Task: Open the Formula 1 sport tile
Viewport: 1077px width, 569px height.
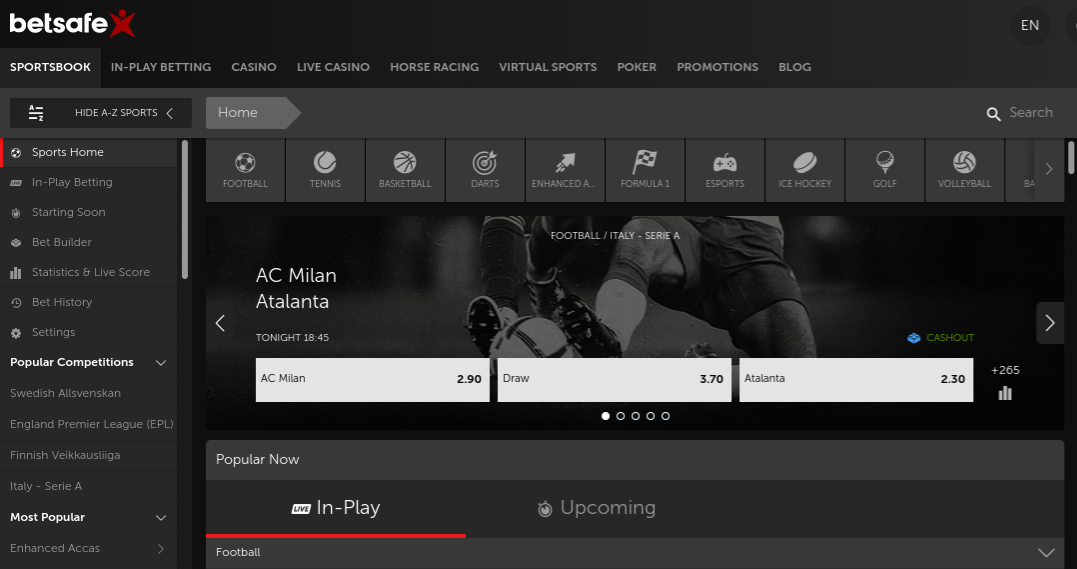Action: pyautogui.click(x=645, y=170)
